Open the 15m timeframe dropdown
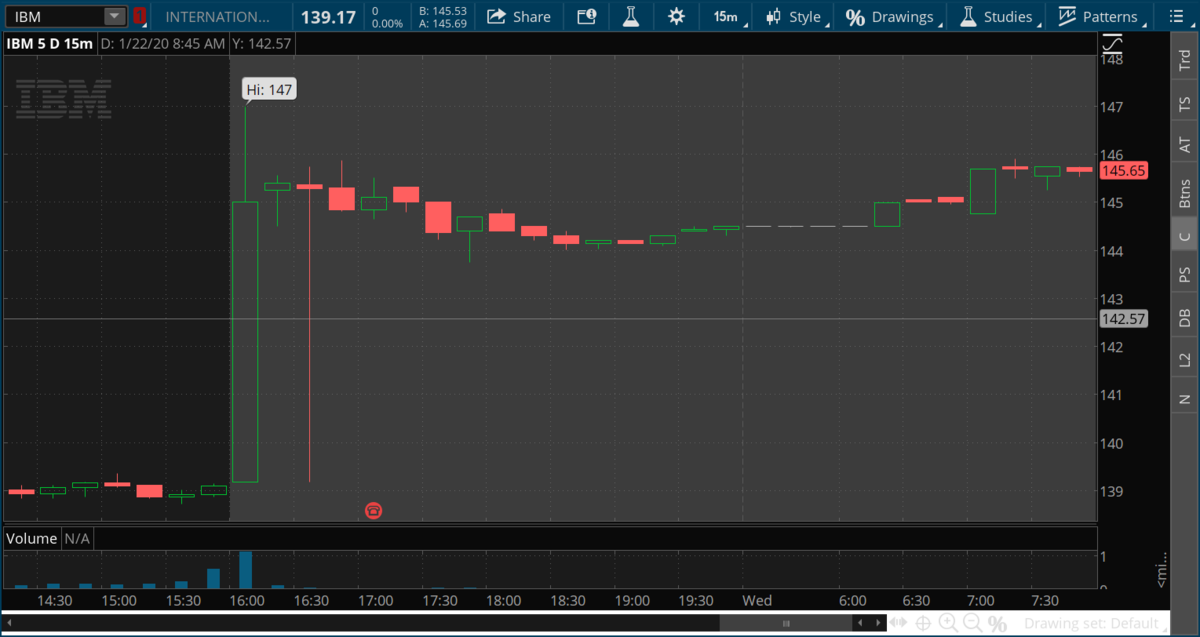Screen dimensions: 1200x637 click(726, 16)
